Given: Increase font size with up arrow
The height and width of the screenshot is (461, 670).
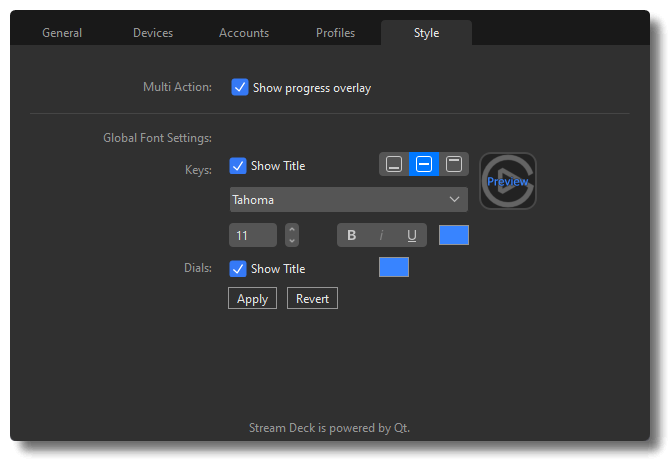Looking at the screenshot, I should tap(292, 229).
